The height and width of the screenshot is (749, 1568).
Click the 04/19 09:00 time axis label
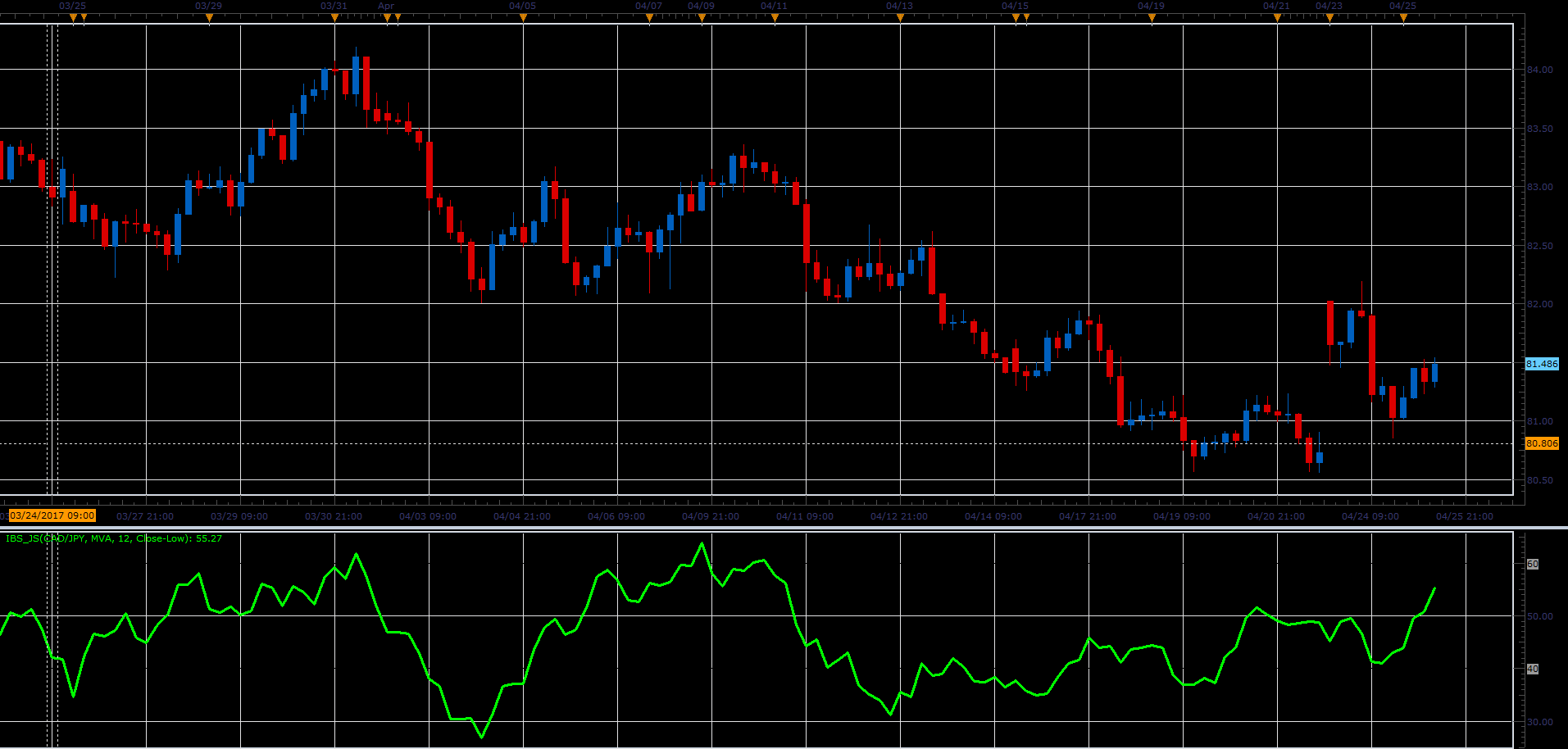click(x=1182, y=516)
